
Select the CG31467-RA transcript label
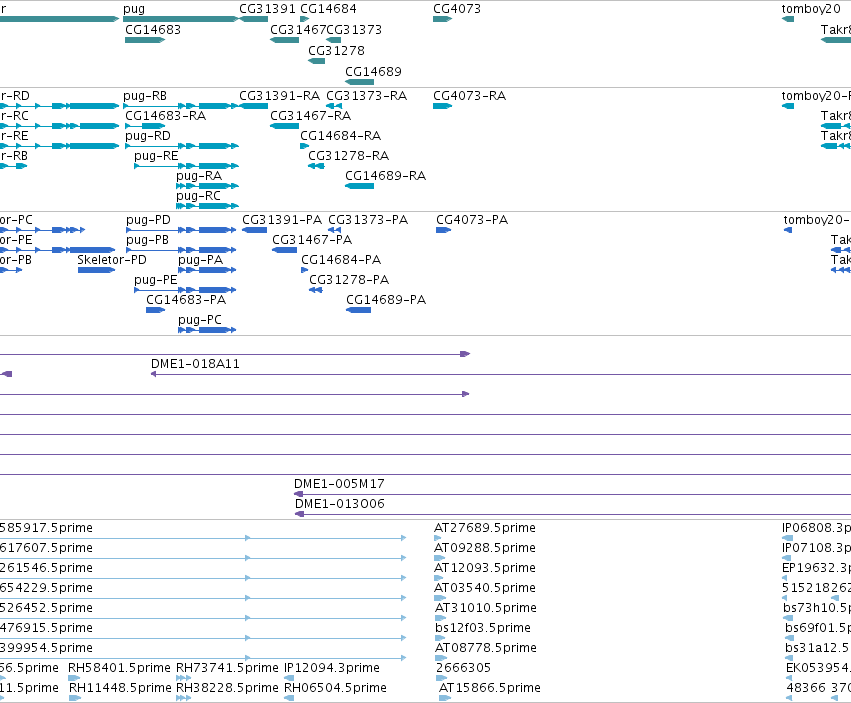click(x=310, y=116)
